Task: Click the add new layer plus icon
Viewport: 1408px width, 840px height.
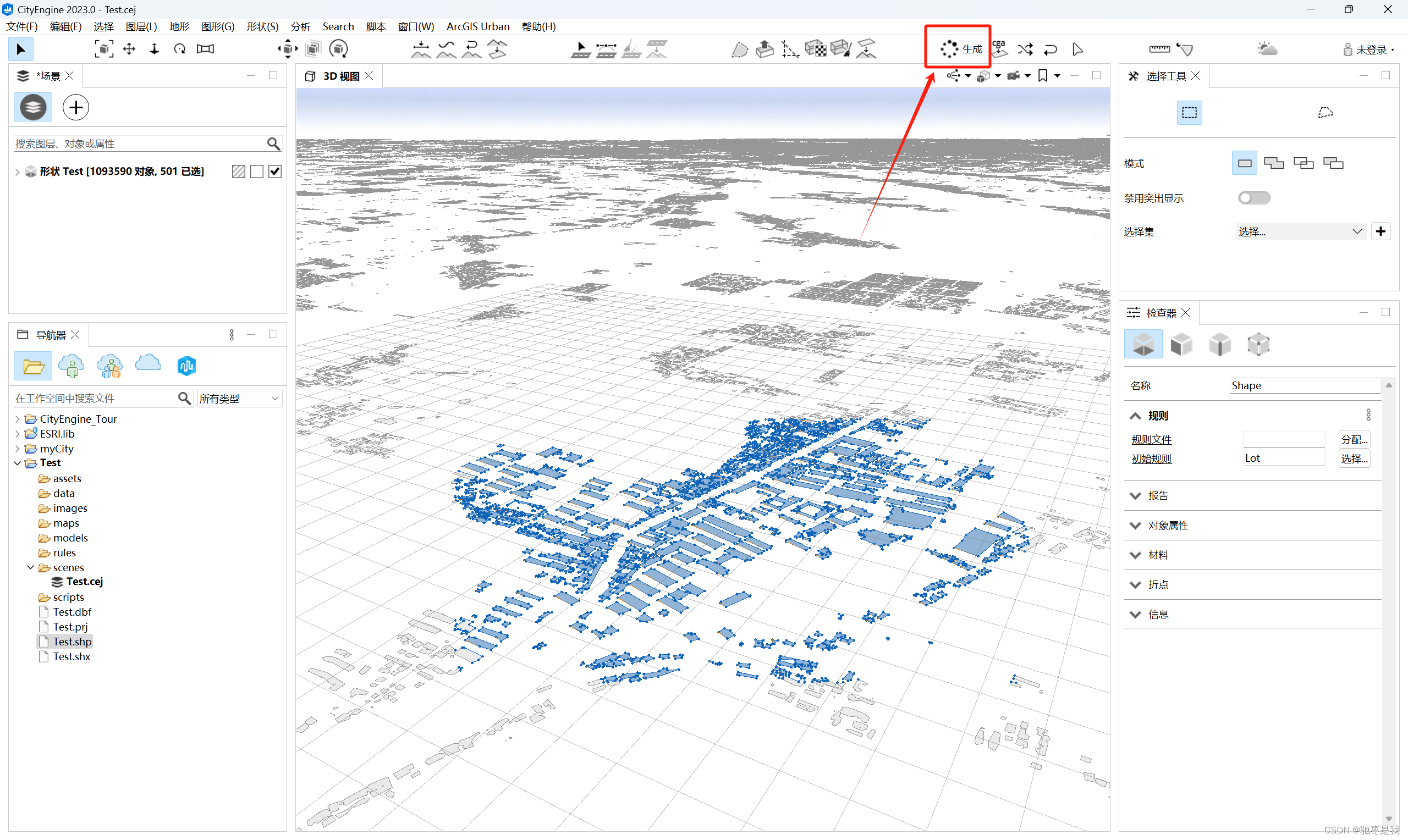Action: tap(75, 107)
